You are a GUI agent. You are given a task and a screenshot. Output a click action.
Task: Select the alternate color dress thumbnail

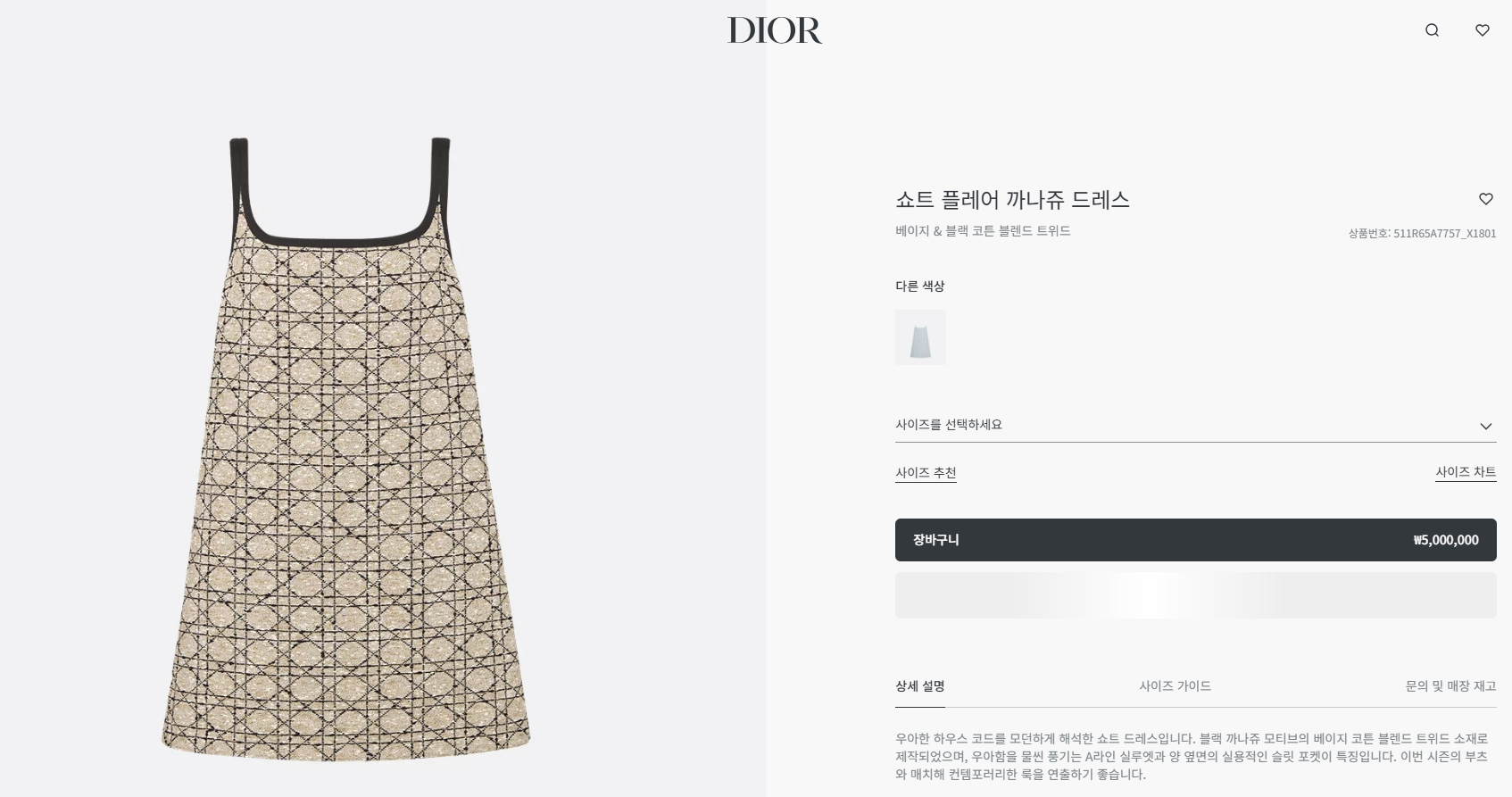[x=920, y=337]
